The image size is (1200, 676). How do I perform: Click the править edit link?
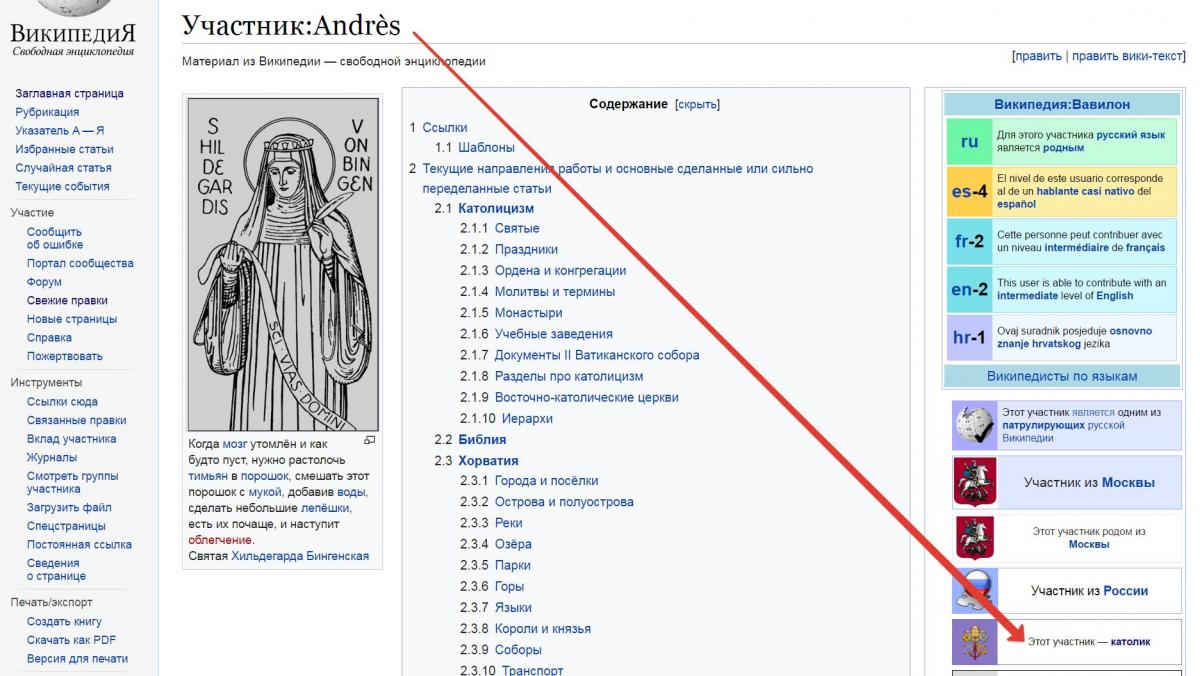[x=1038, y=56]
